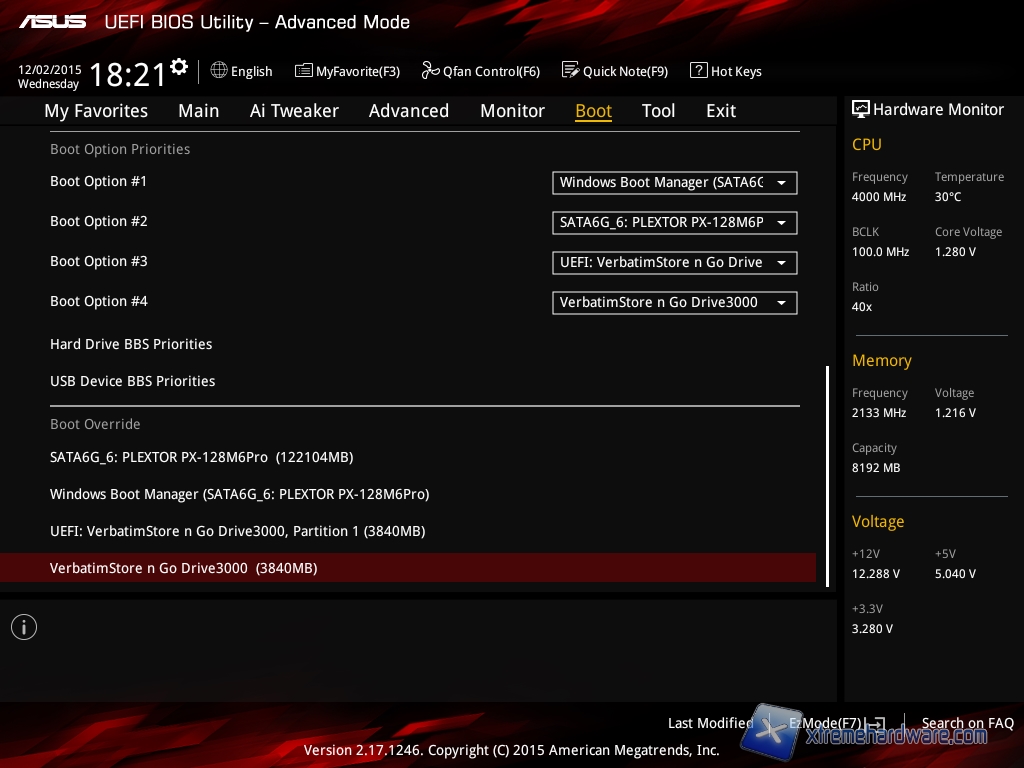This screenshot has width=1024, height=768.
Task: Boot override from Windows Boot Manager entry
Action: [239, 494]
